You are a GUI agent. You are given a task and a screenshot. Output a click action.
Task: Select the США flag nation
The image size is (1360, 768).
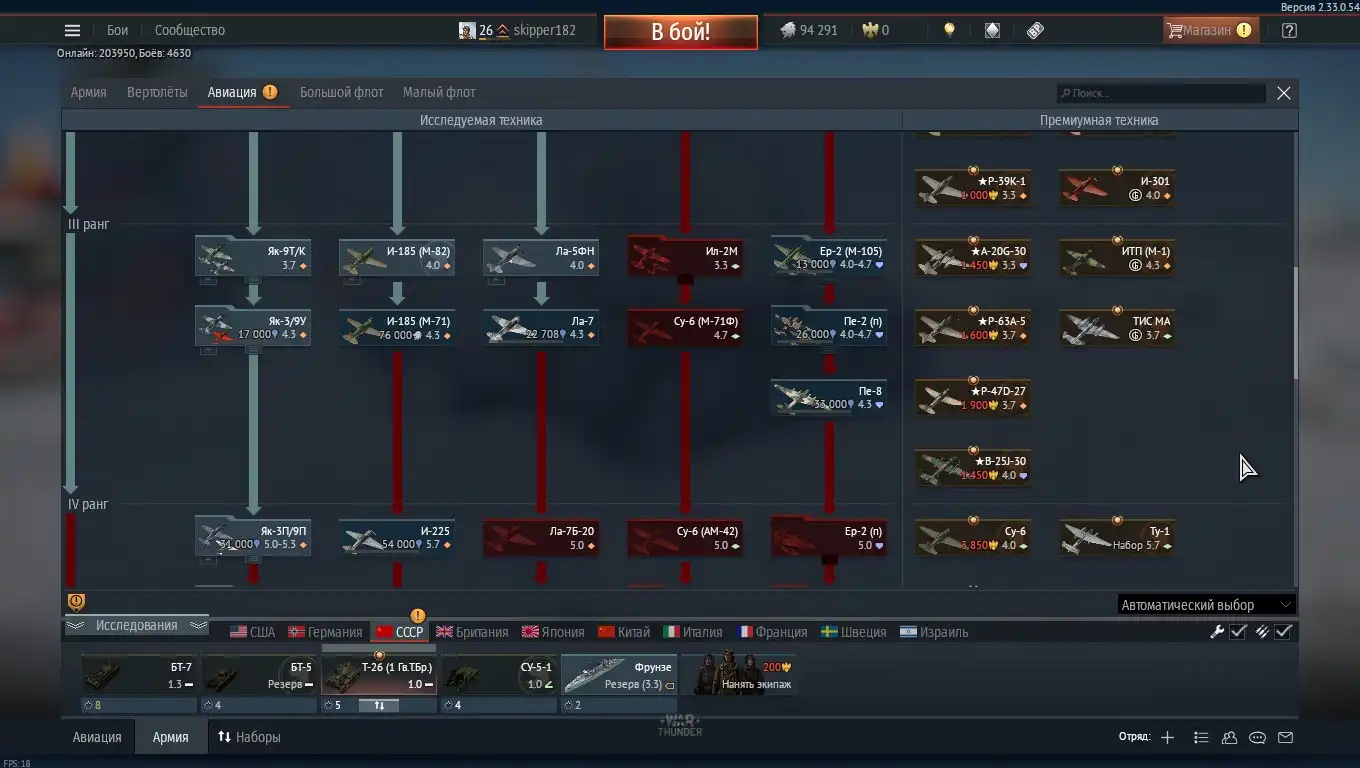(x=252, y=632)
